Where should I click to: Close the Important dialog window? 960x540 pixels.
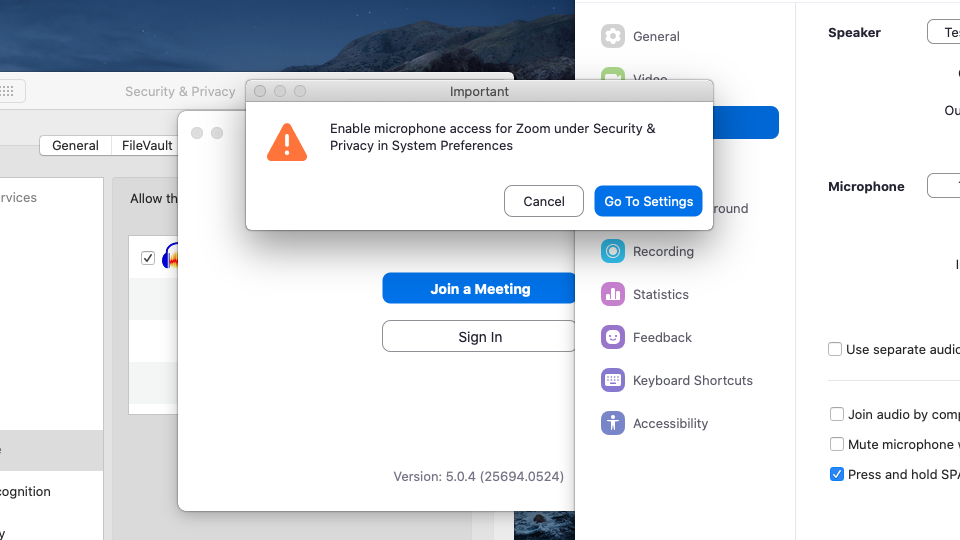260,91
